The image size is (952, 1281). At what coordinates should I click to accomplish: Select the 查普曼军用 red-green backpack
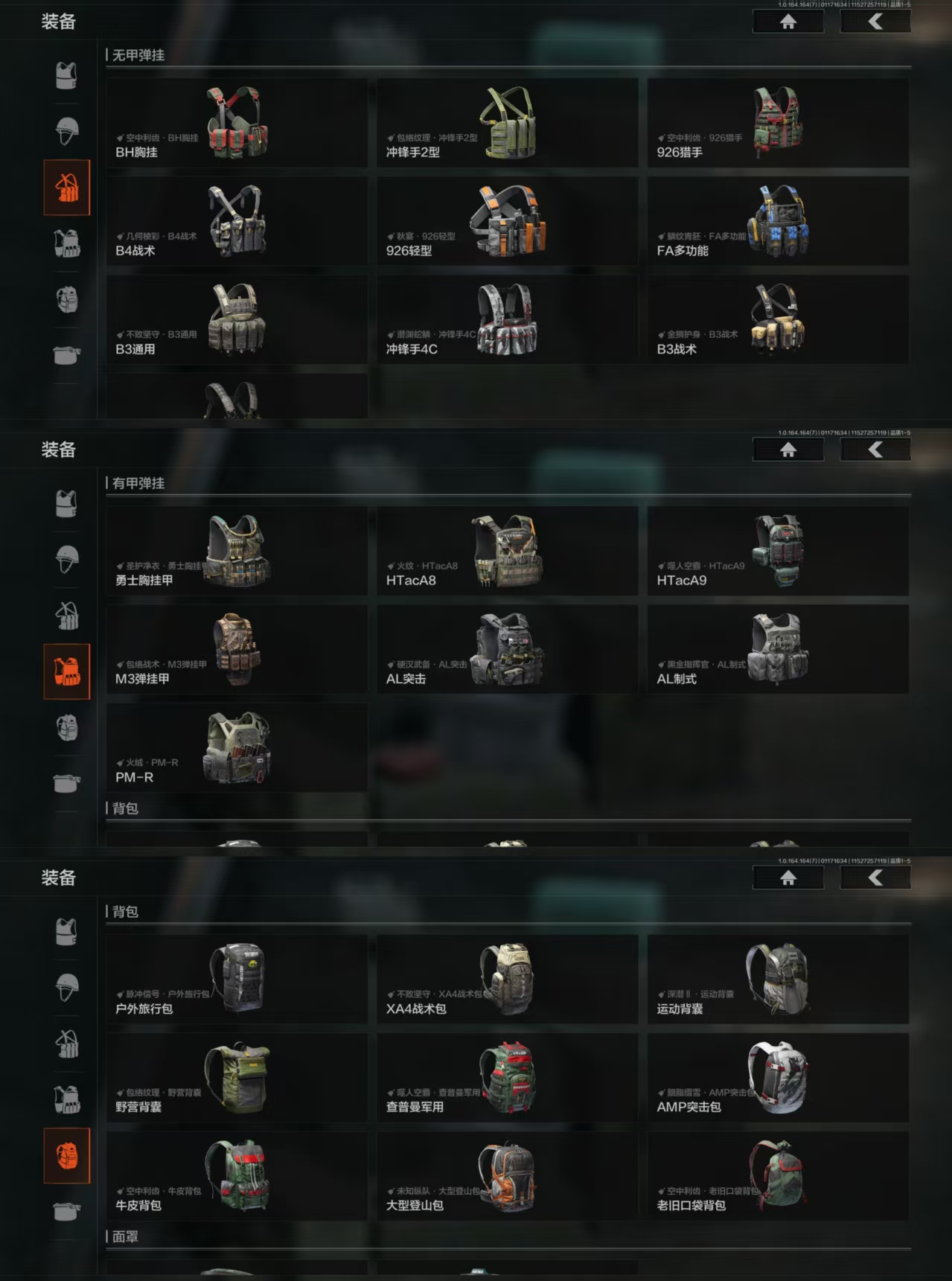pyautogui.click(x=508, y=1077)
